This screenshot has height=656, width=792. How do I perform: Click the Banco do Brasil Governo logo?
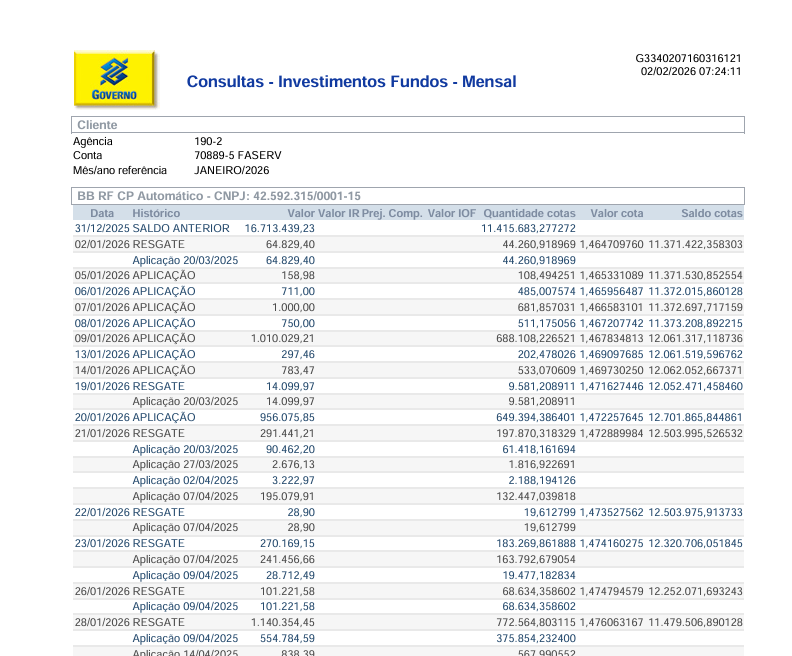click(x=114, y=79)
